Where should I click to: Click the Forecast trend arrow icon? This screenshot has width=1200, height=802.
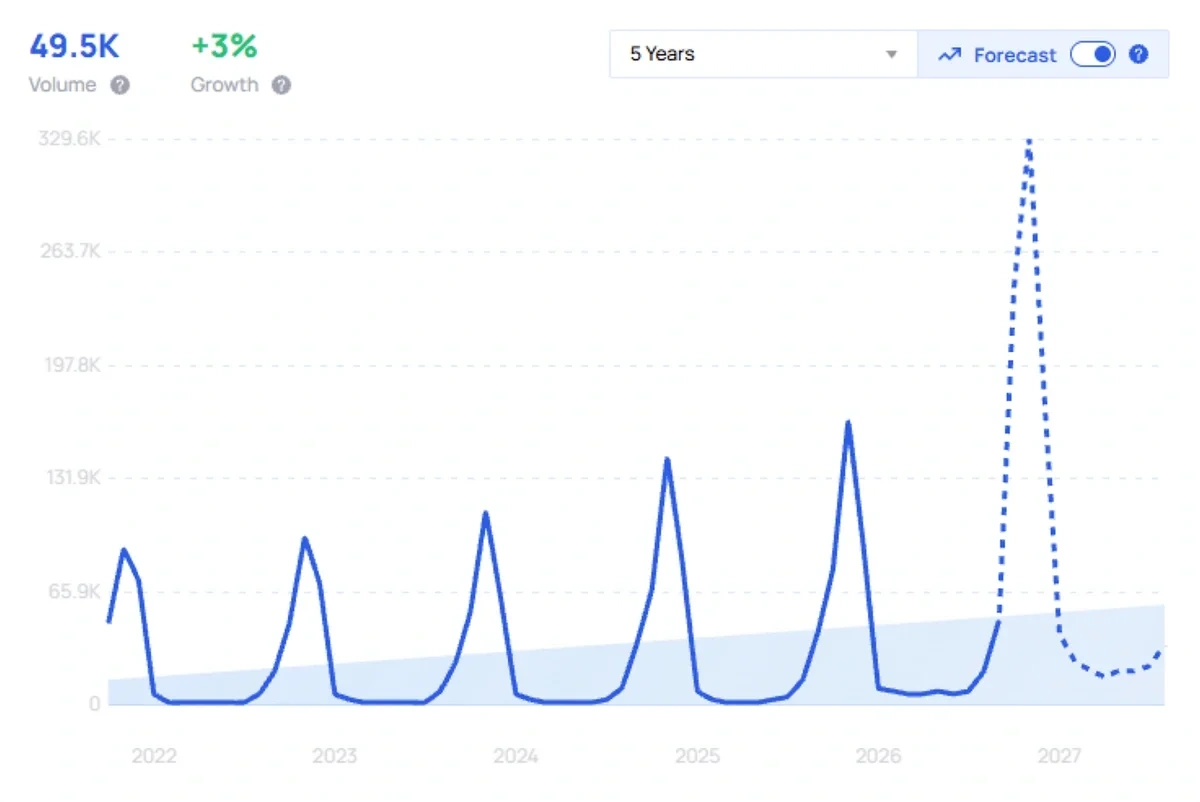click(949, 55)
